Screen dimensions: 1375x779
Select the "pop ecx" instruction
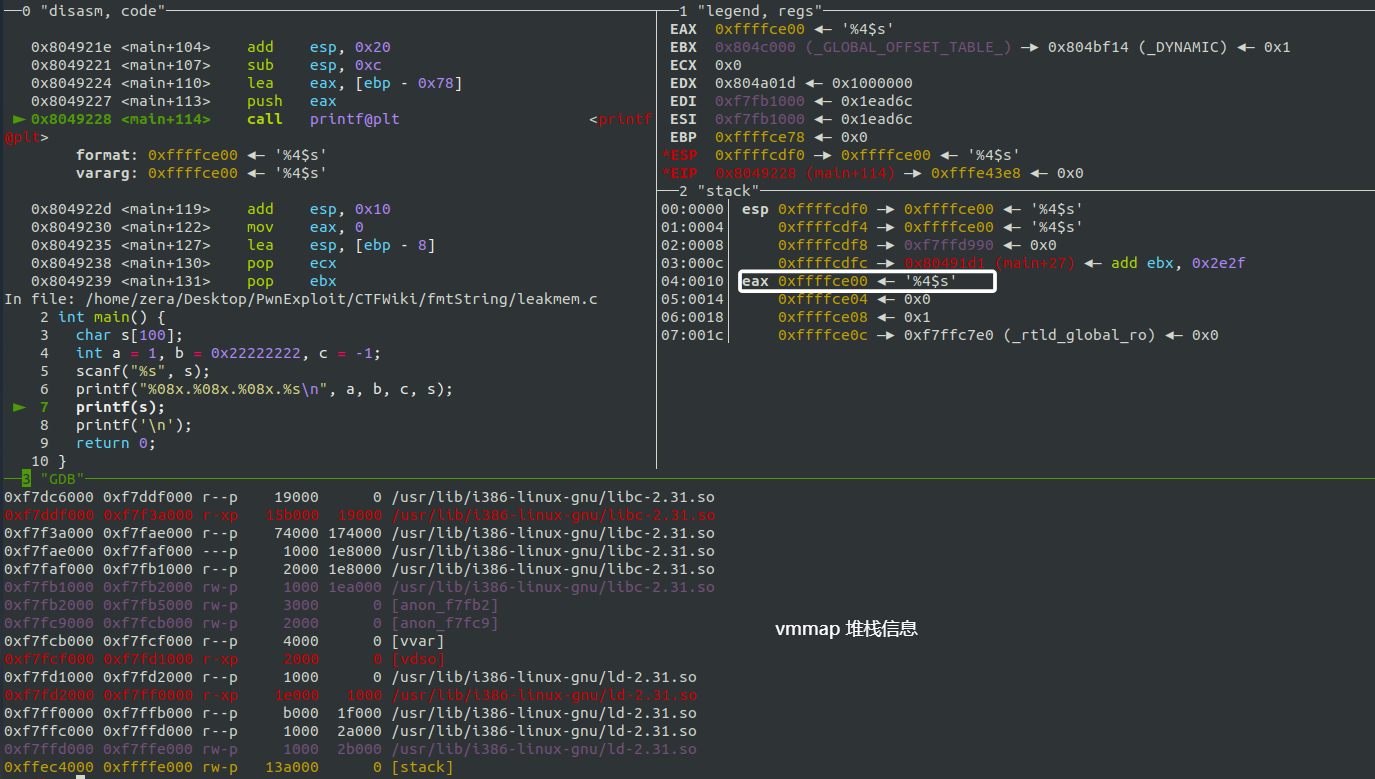[x=292, y=263]
